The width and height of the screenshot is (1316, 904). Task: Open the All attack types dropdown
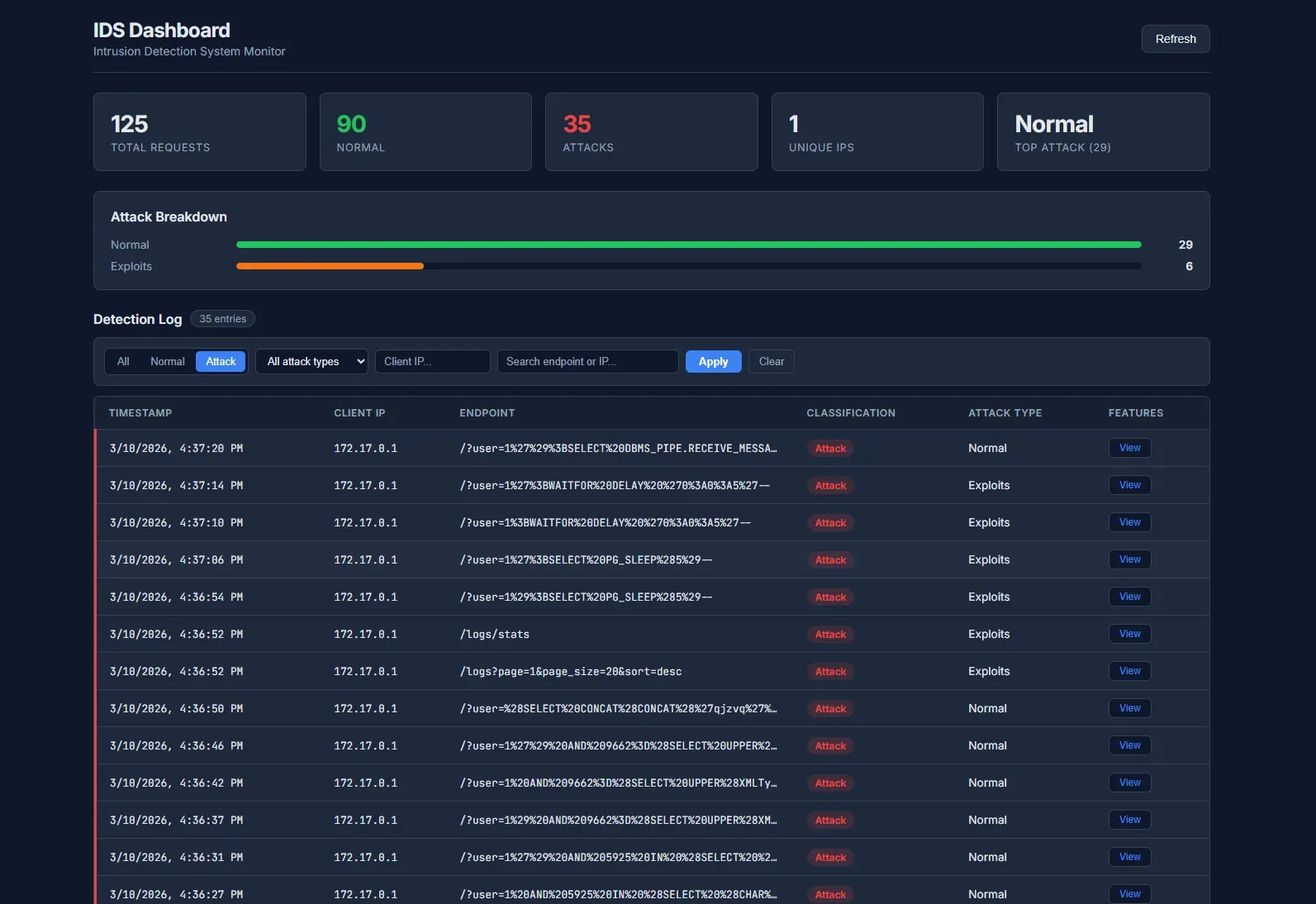tap(311, 362)
